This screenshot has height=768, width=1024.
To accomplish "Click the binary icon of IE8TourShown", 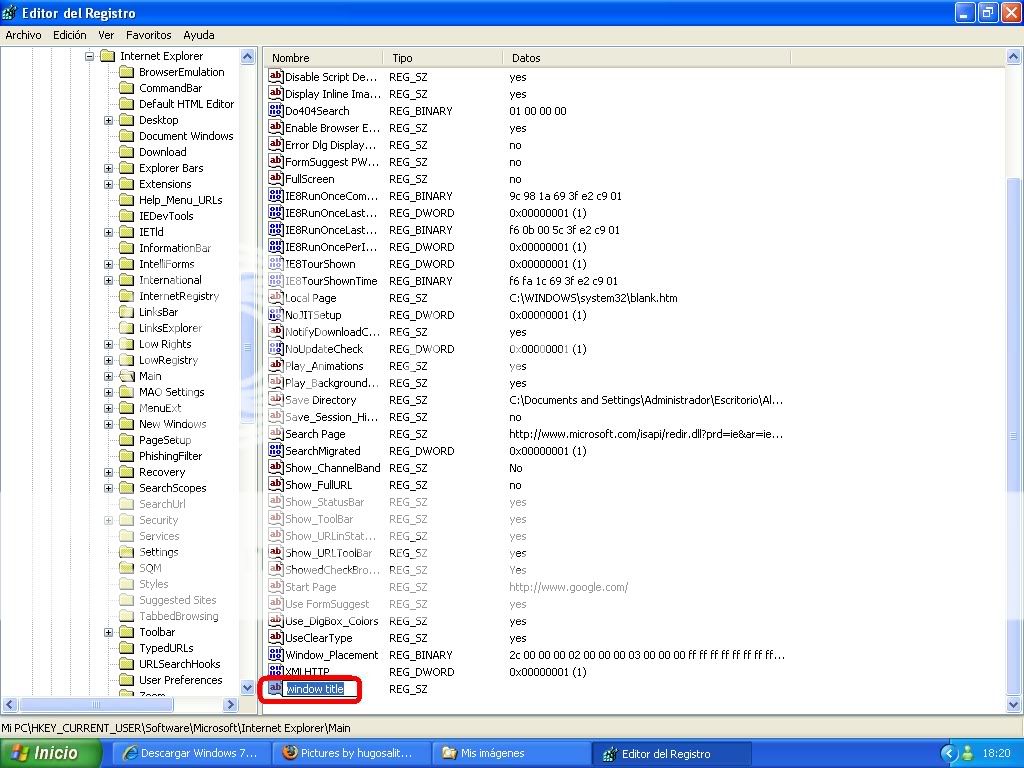I will tap(276, 264).
